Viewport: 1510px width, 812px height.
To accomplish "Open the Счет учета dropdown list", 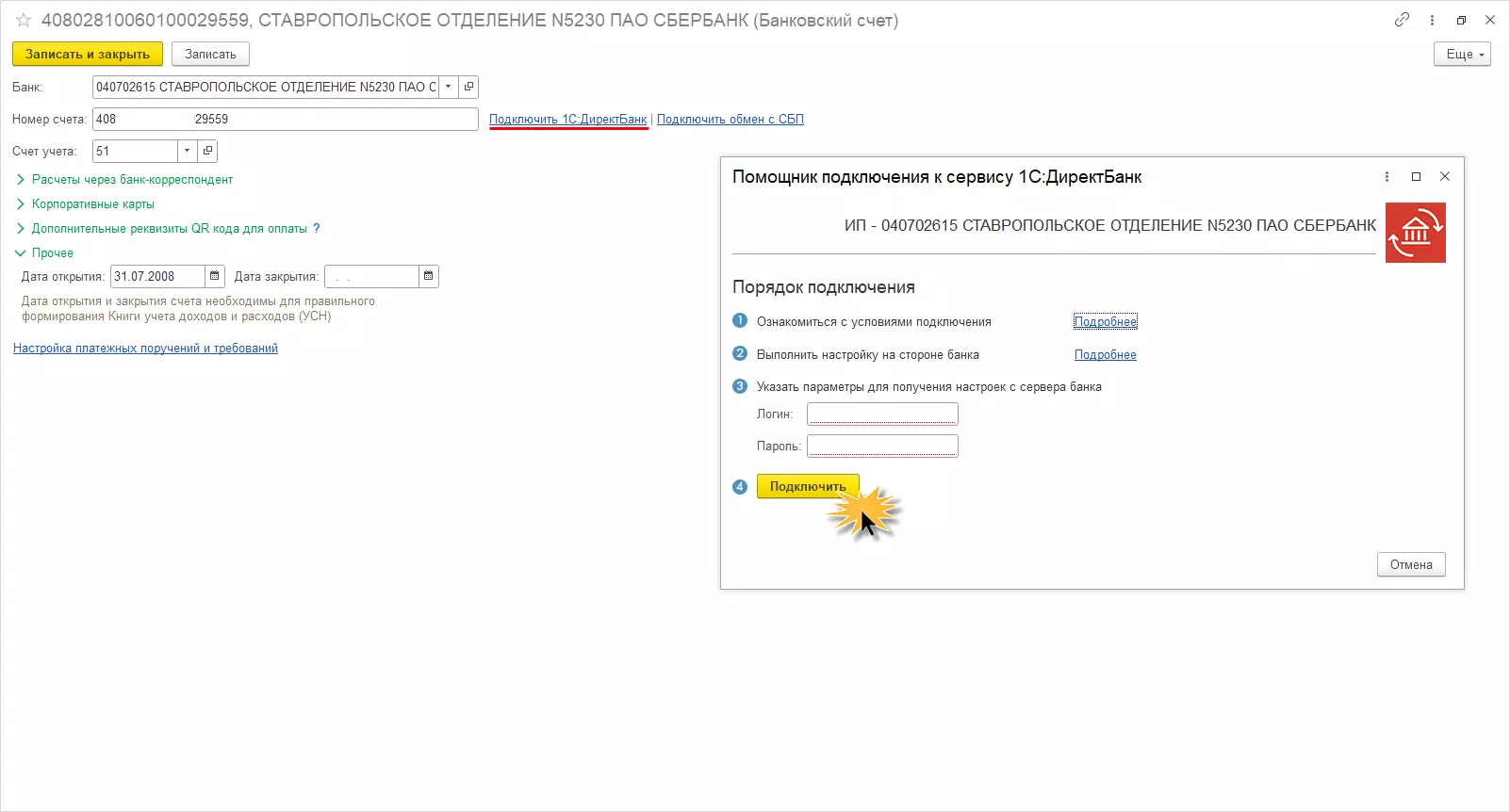I will click(x=188, y=151).
